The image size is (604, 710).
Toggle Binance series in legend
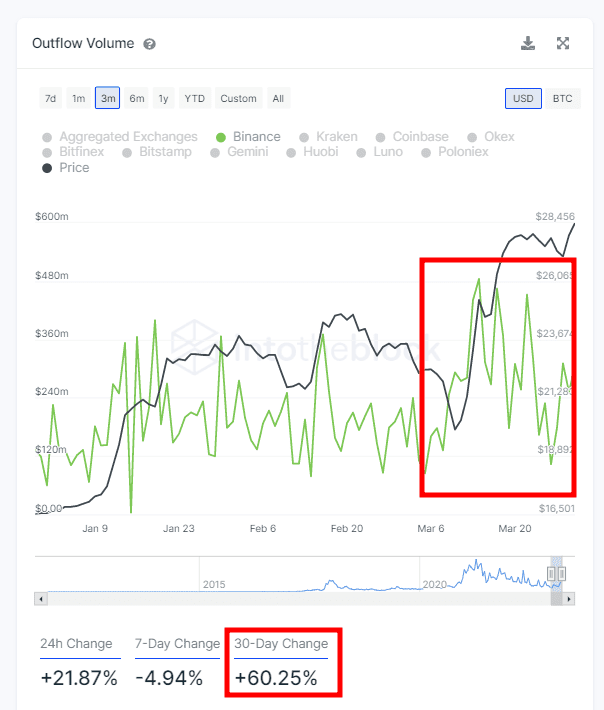(x=249, y=137)
